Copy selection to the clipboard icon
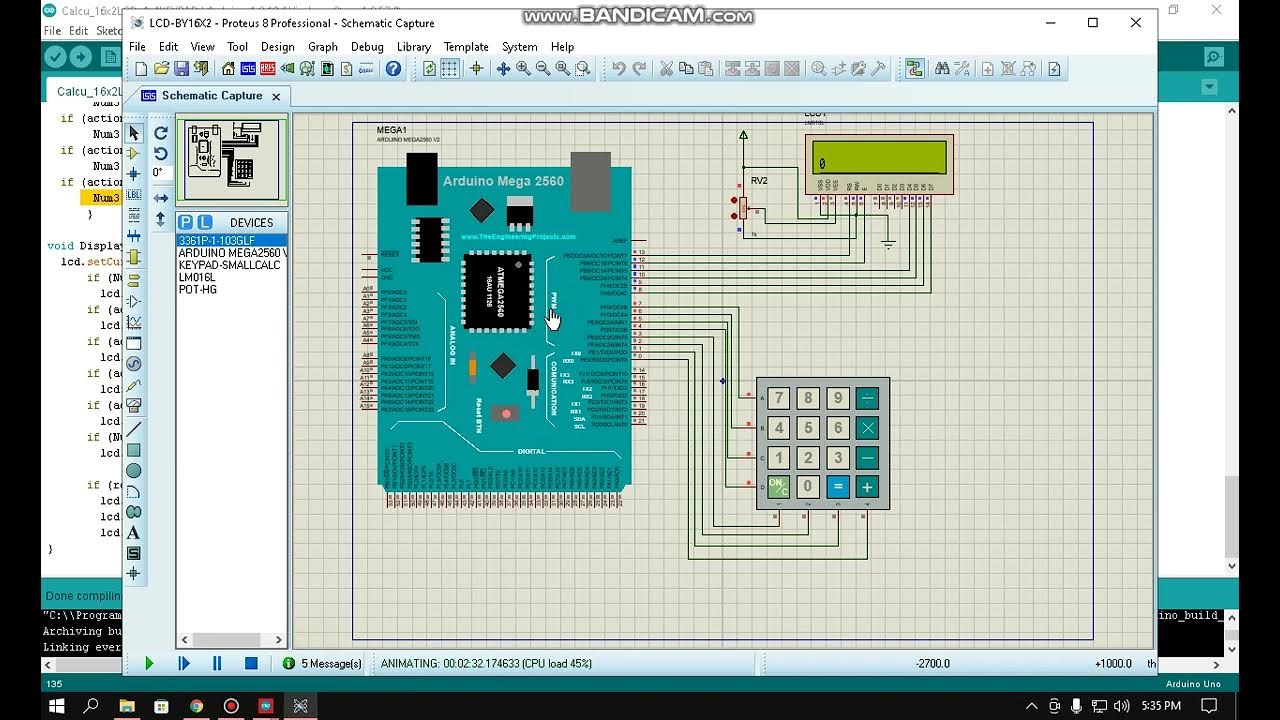Screen dimensions: 1280x720 (686, 69)
